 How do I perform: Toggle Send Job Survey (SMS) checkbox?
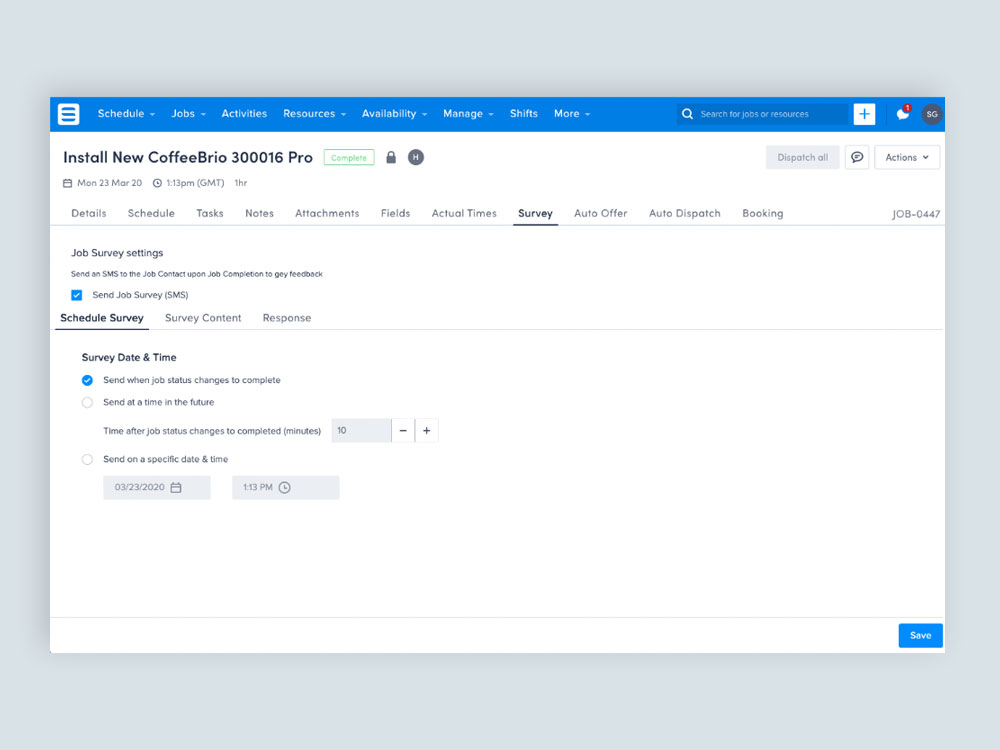click(x=77, y=295)
